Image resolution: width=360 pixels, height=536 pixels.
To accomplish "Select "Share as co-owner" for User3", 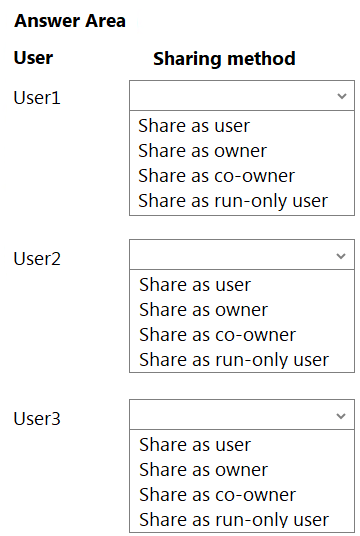I will [217, 494].
